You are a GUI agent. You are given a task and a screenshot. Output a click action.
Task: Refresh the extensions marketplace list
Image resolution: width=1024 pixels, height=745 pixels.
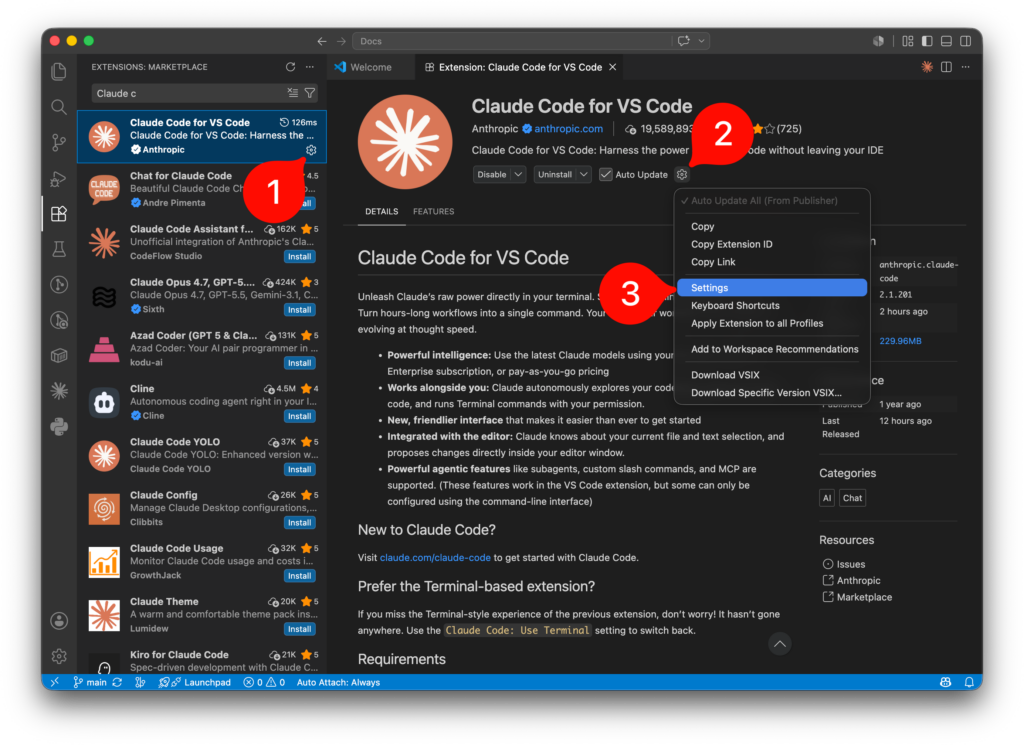(x=290, y=67)
